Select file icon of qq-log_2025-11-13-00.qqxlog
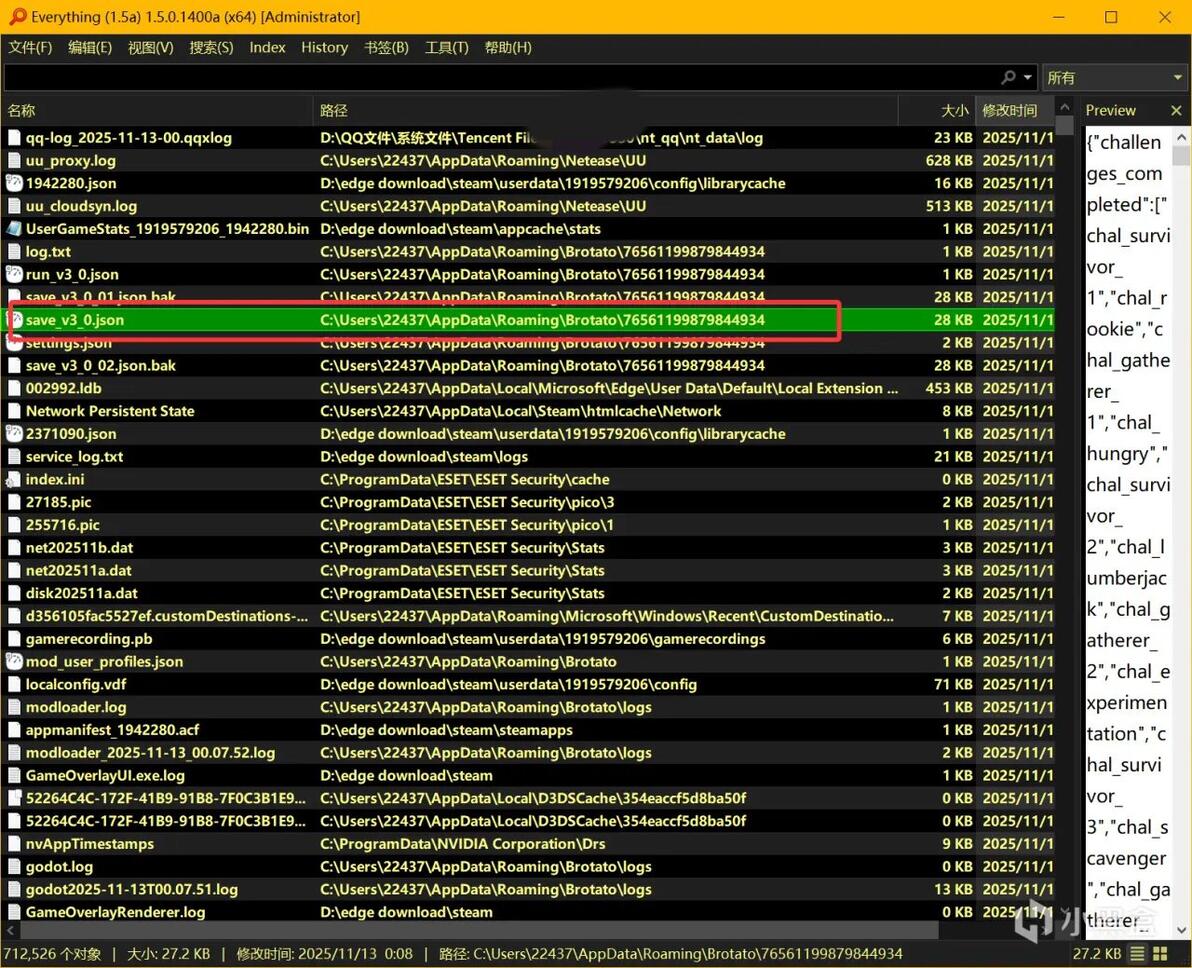 (14, 138)
